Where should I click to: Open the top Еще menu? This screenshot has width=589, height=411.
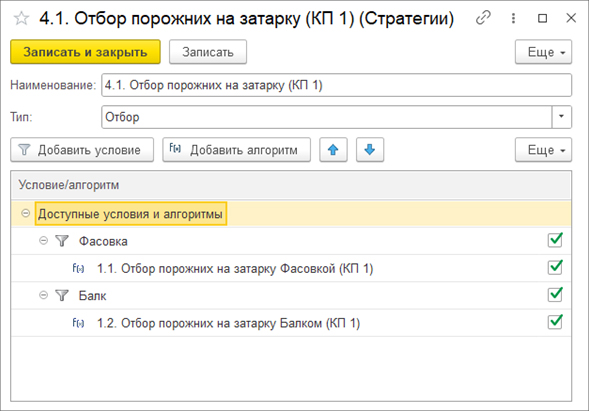click(x=543, y=52)
